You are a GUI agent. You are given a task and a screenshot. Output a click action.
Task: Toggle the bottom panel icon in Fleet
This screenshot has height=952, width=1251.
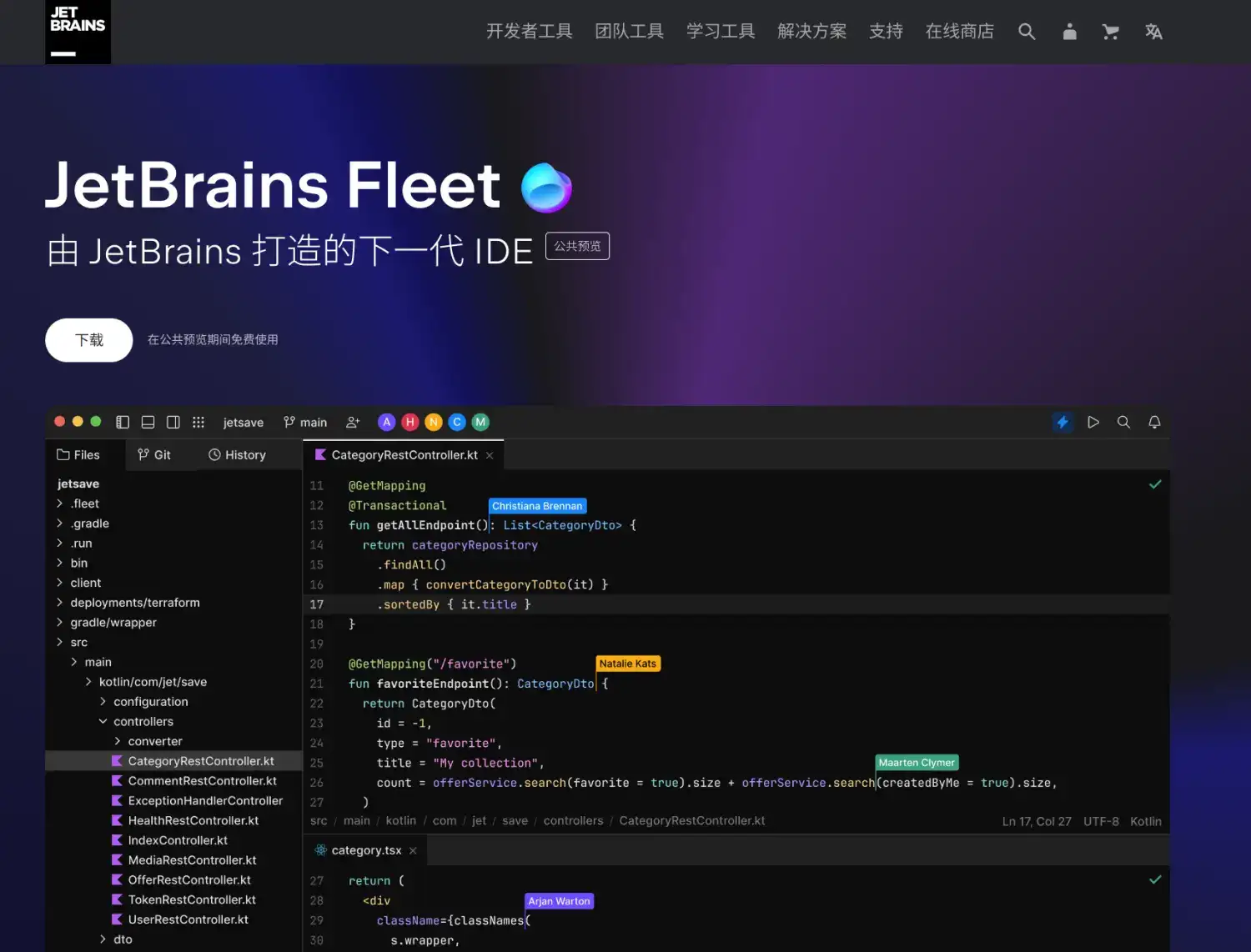click(x=148, y=422)
